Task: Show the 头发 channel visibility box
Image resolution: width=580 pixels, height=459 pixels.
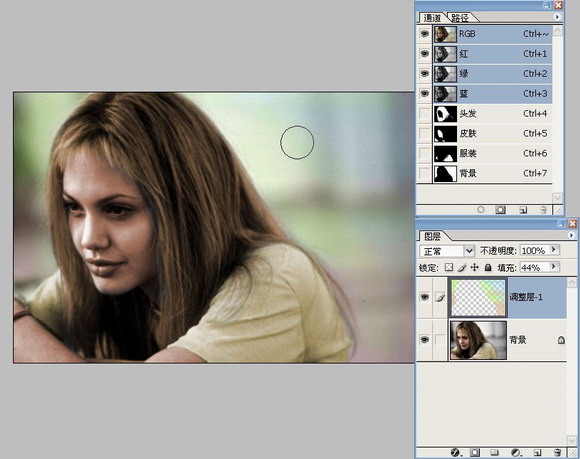Action: pos(425,114)
